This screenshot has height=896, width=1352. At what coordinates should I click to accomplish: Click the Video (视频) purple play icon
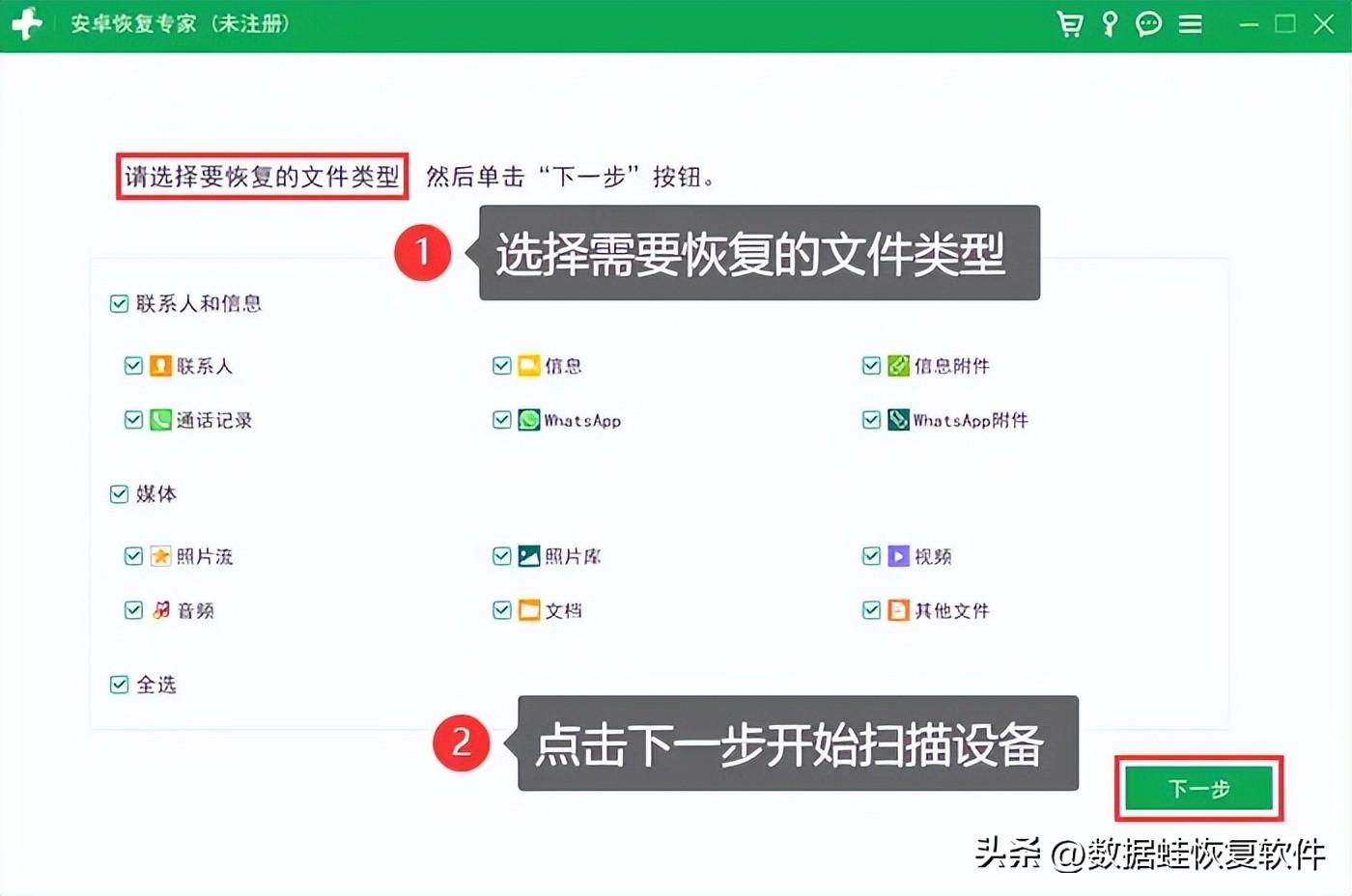[898, 556]
